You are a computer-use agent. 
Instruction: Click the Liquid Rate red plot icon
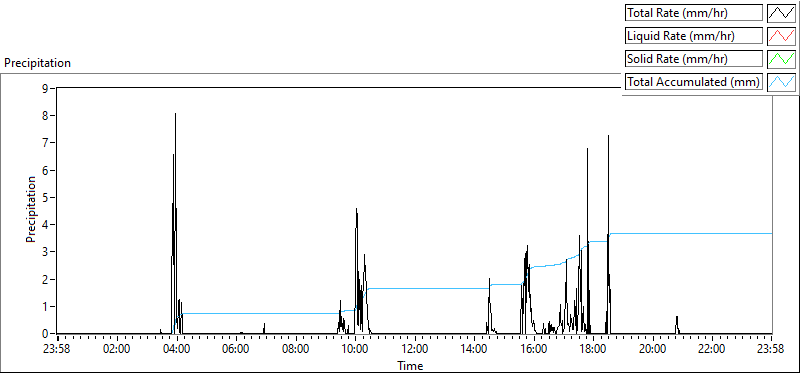[781, 36]
